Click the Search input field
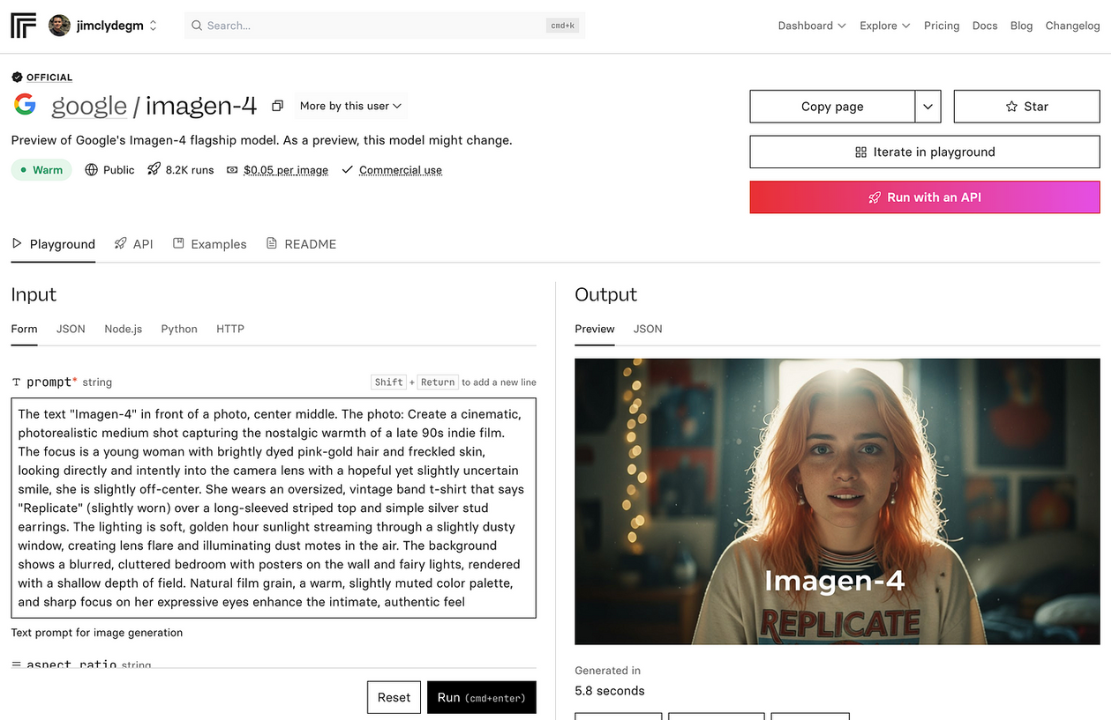Screen dimensions: 1111x720 [384, 26]
